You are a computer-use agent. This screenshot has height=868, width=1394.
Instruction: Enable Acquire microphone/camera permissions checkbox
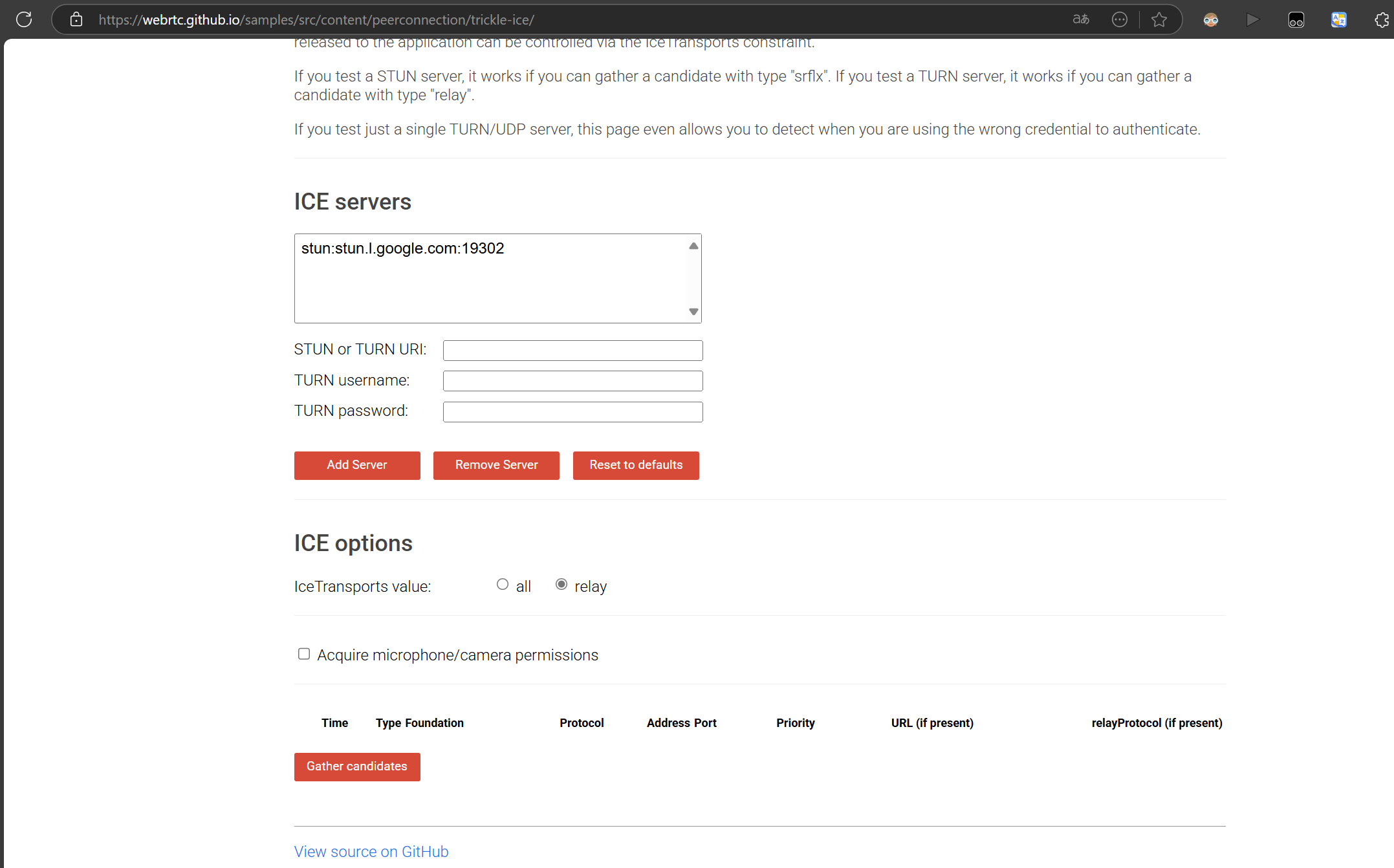coord(304,654)
